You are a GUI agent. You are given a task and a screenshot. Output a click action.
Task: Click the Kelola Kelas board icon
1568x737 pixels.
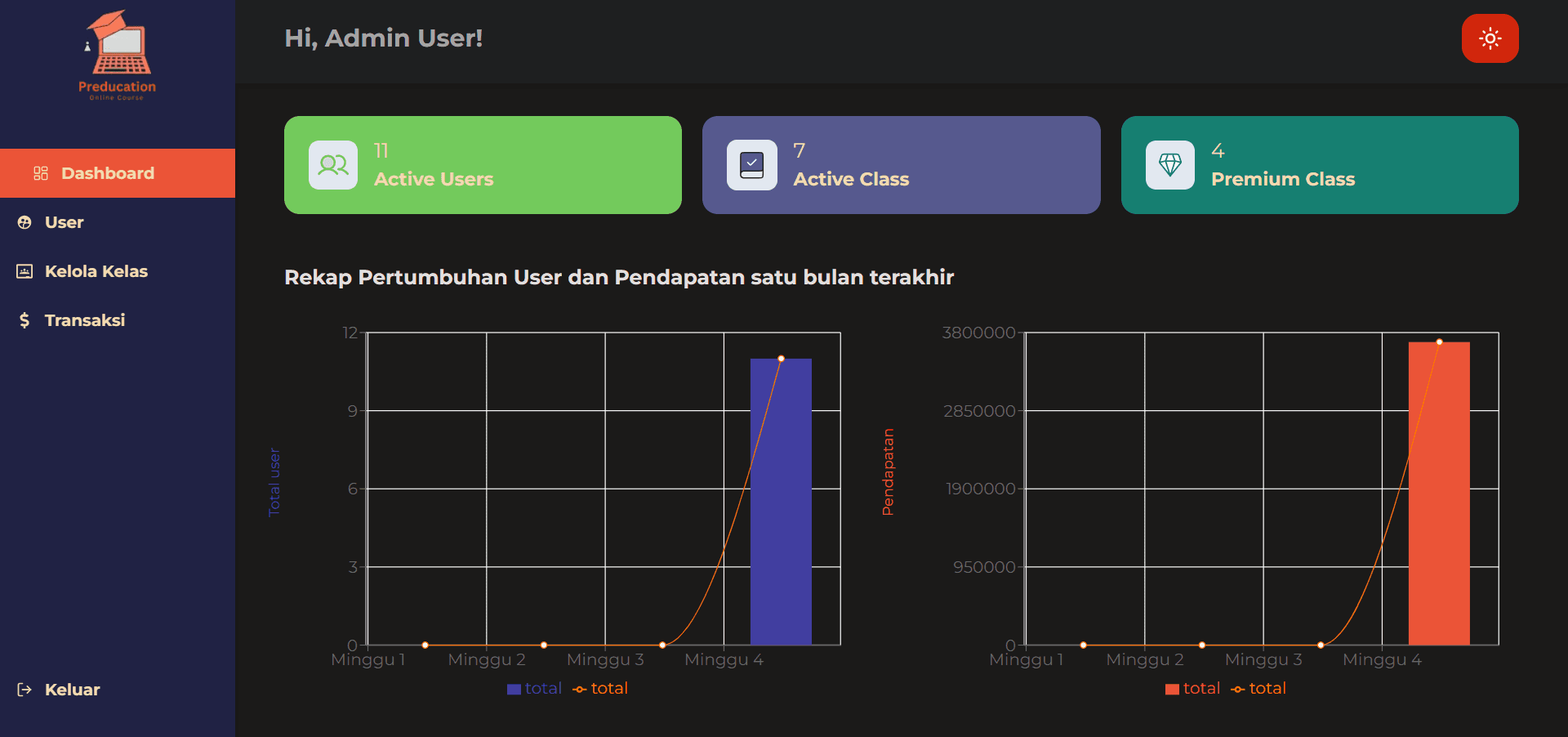(24, 271)
